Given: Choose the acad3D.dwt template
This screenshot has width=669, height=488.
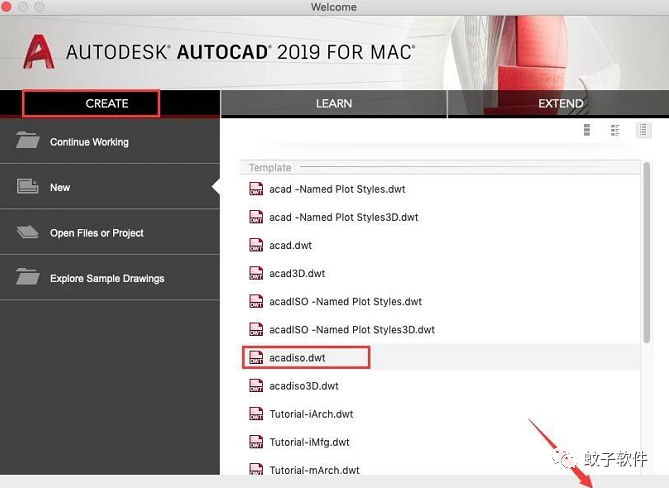Looking at the screenshot, I should point(440,273).
